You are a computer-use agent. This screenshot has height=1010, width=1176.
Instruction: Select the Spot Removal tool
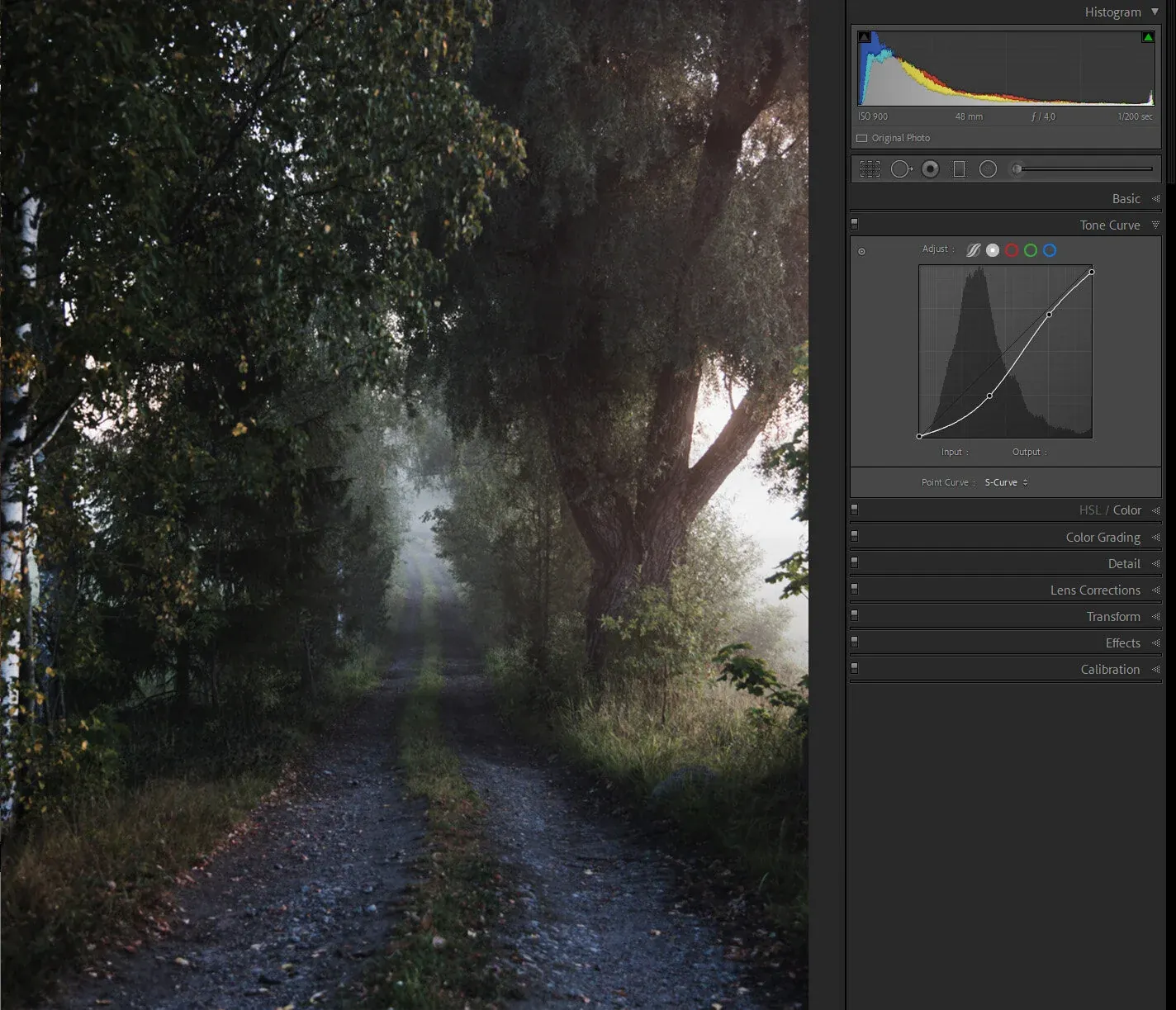click(x=900, y=169)
